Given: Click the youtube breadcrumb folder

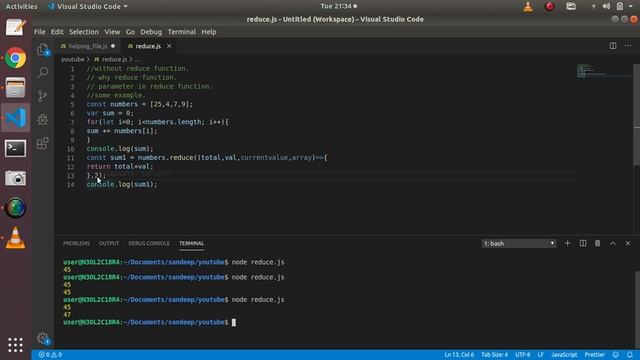Looking at the screenshot, I should click(x=73, y=60).
